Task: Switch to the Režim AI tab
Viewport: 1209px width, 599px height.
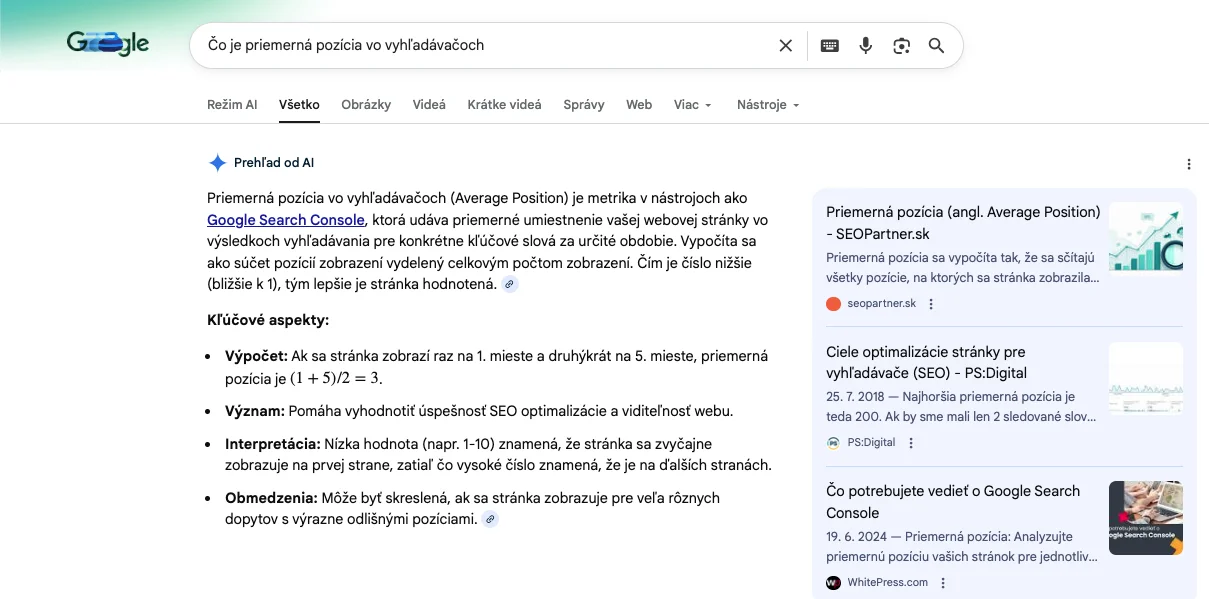Action: pos(232,105)
